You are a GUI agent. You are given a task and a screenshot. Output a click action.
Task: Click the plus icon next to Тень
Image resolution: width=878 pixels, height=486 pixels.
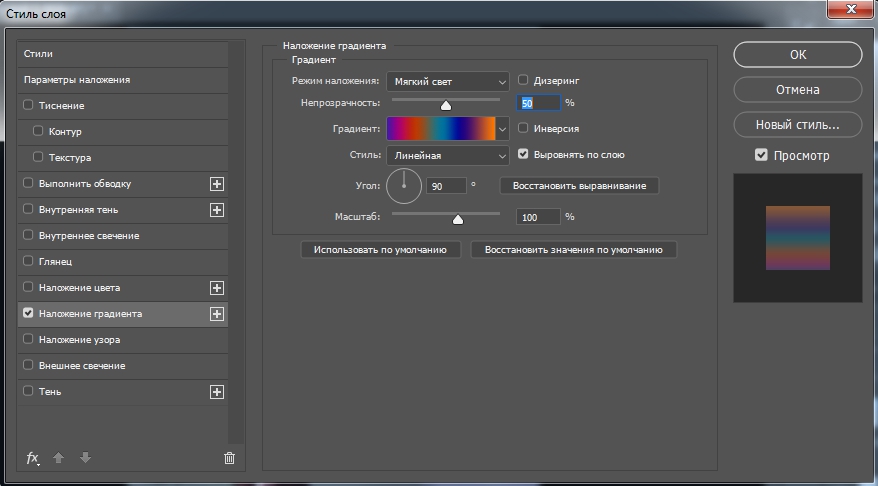coord(216,392)
